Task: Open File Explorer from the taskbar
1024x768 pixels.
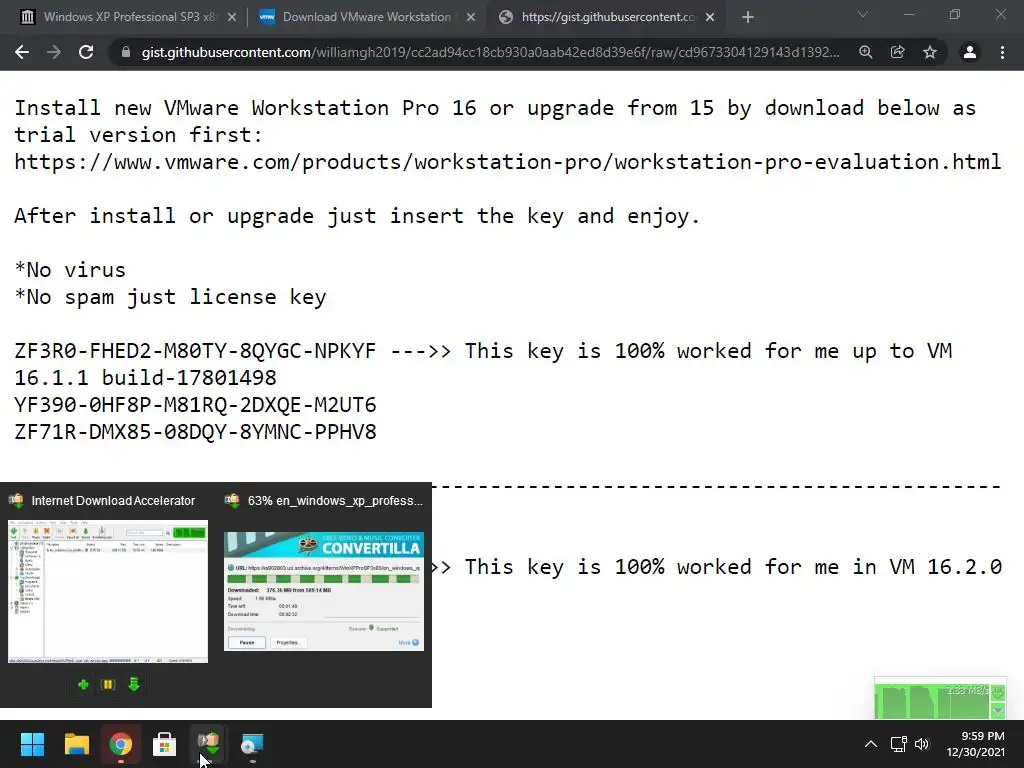Action: click(x=76, y=744)
